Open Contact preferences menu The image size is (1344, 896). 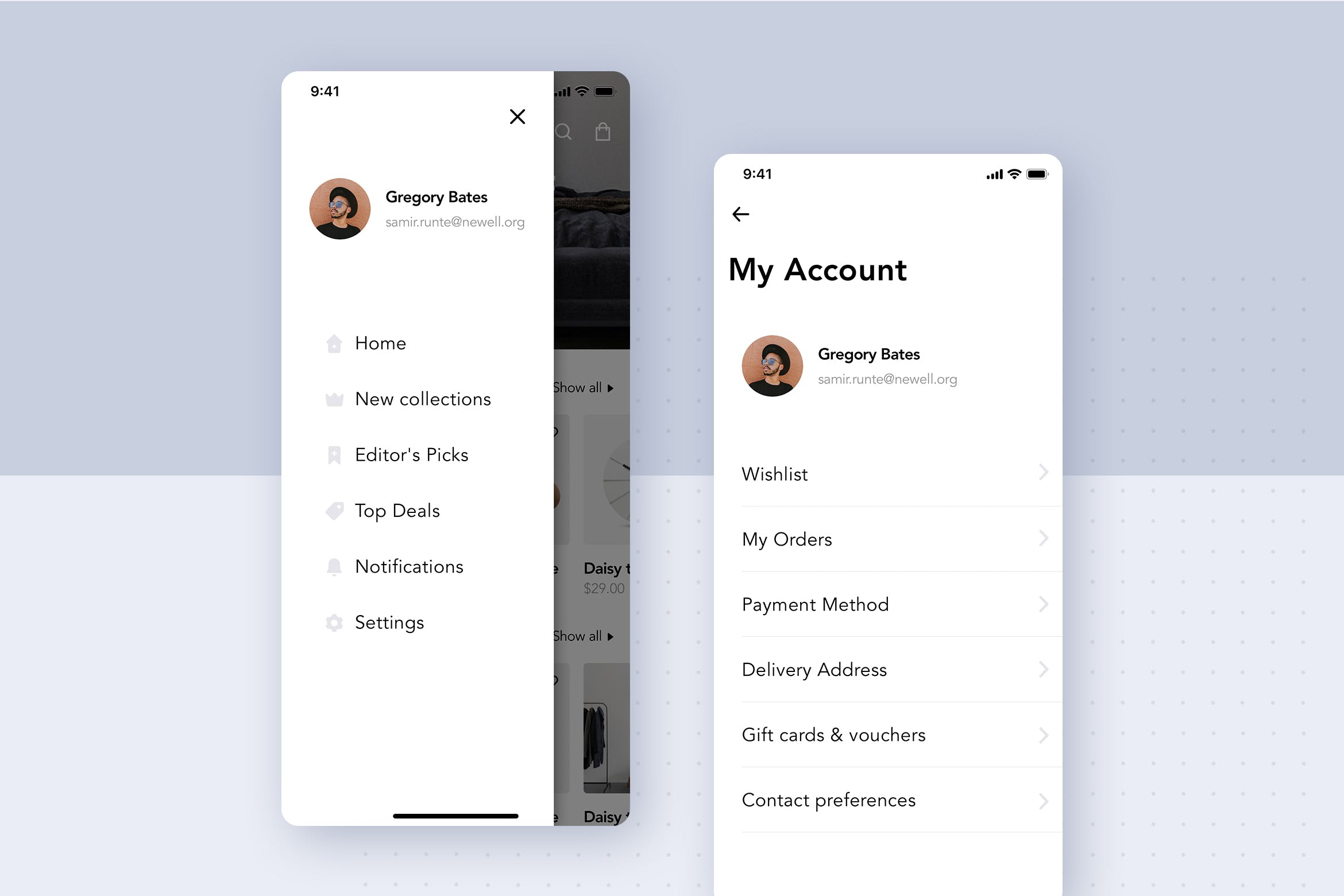[x=894, y=800]
